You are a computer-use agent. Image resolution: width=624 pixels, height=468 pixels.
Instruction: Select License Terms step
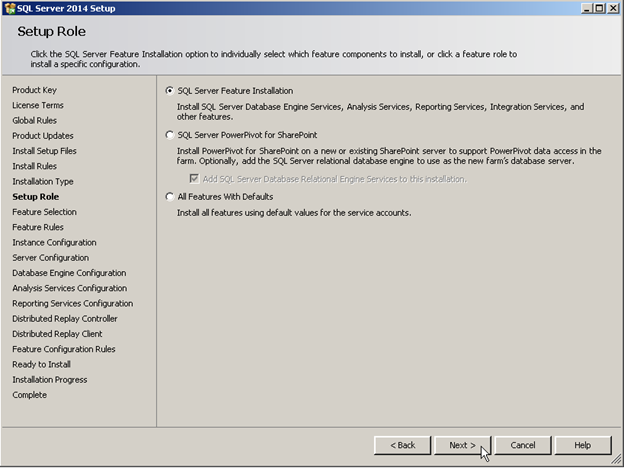pyautogui.click(x=38, y=105)
